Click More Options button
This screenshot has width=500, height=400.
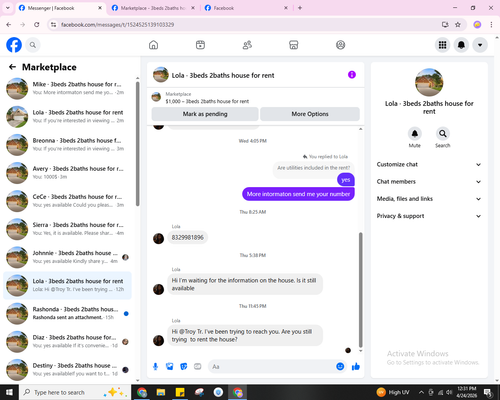click(x=310, y=114)
